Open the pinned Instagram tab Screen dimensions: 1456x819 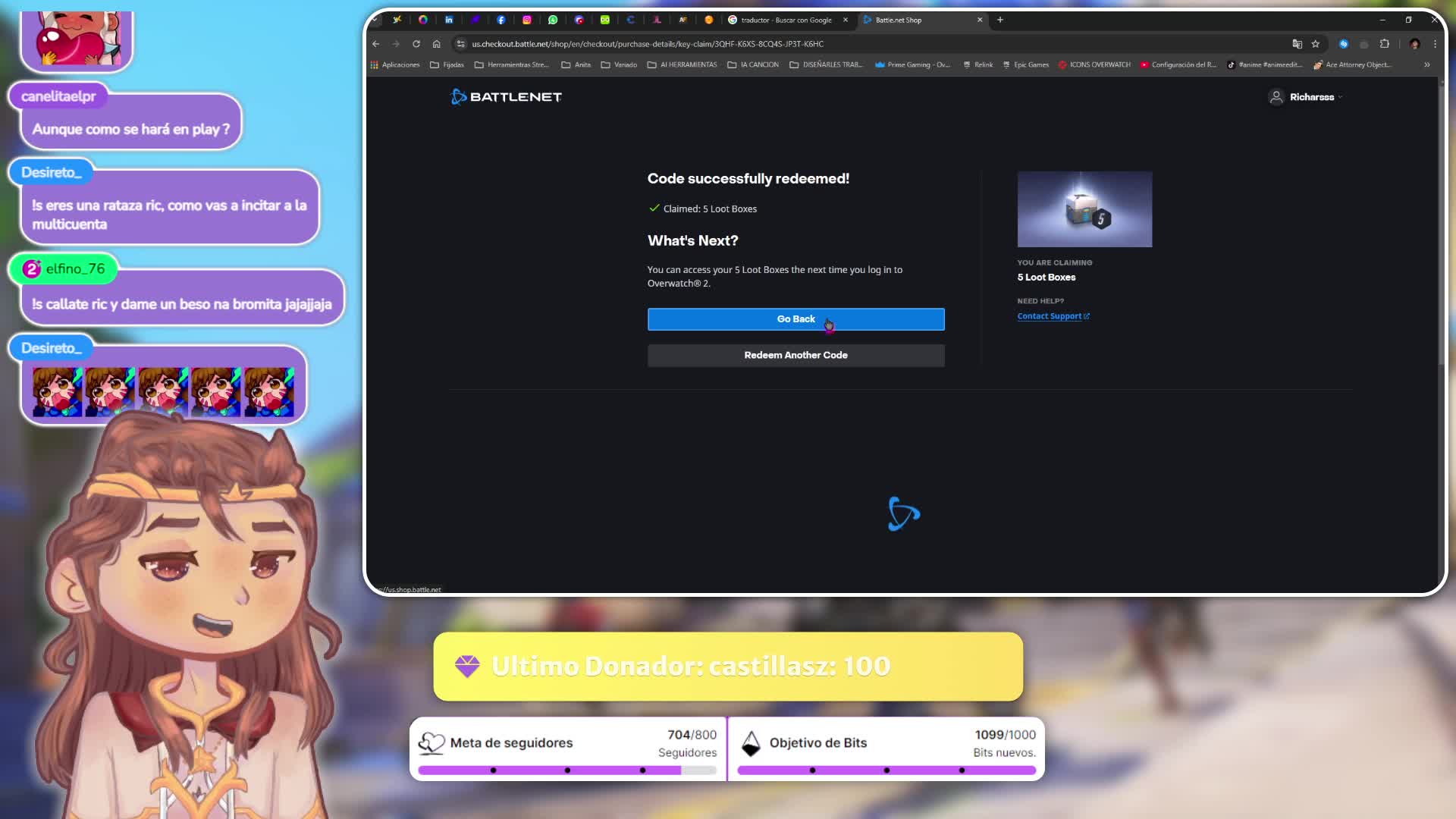tap(527, 20)
